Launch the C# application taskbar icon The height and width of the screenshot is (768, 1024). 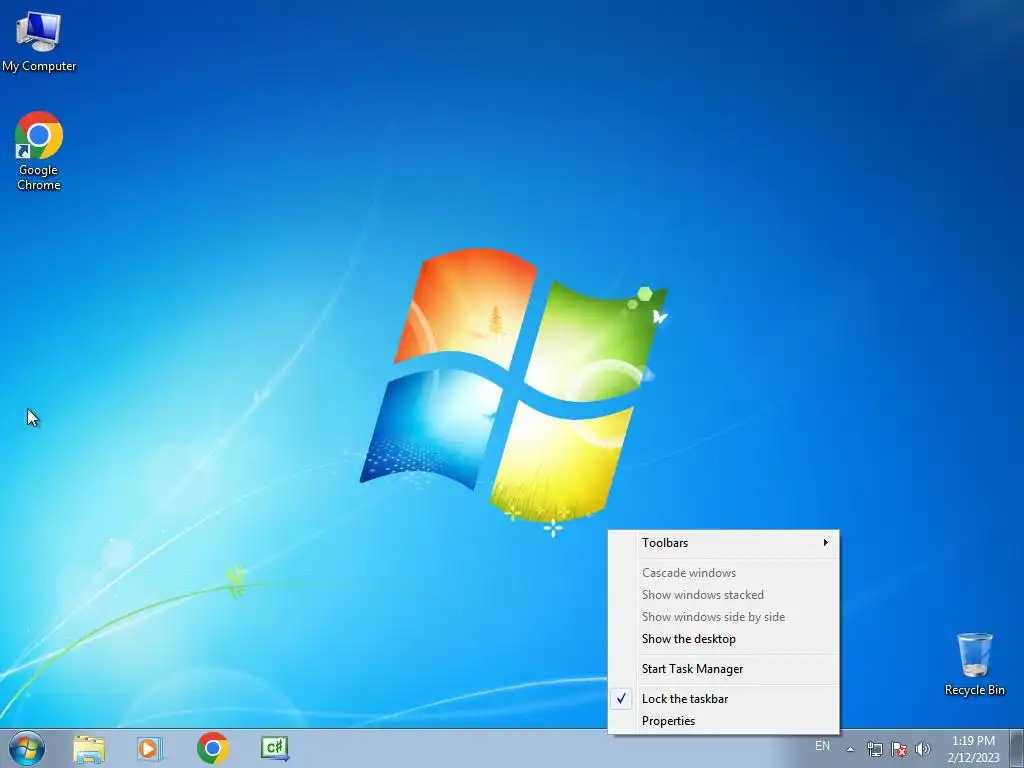tap(275, 748)
